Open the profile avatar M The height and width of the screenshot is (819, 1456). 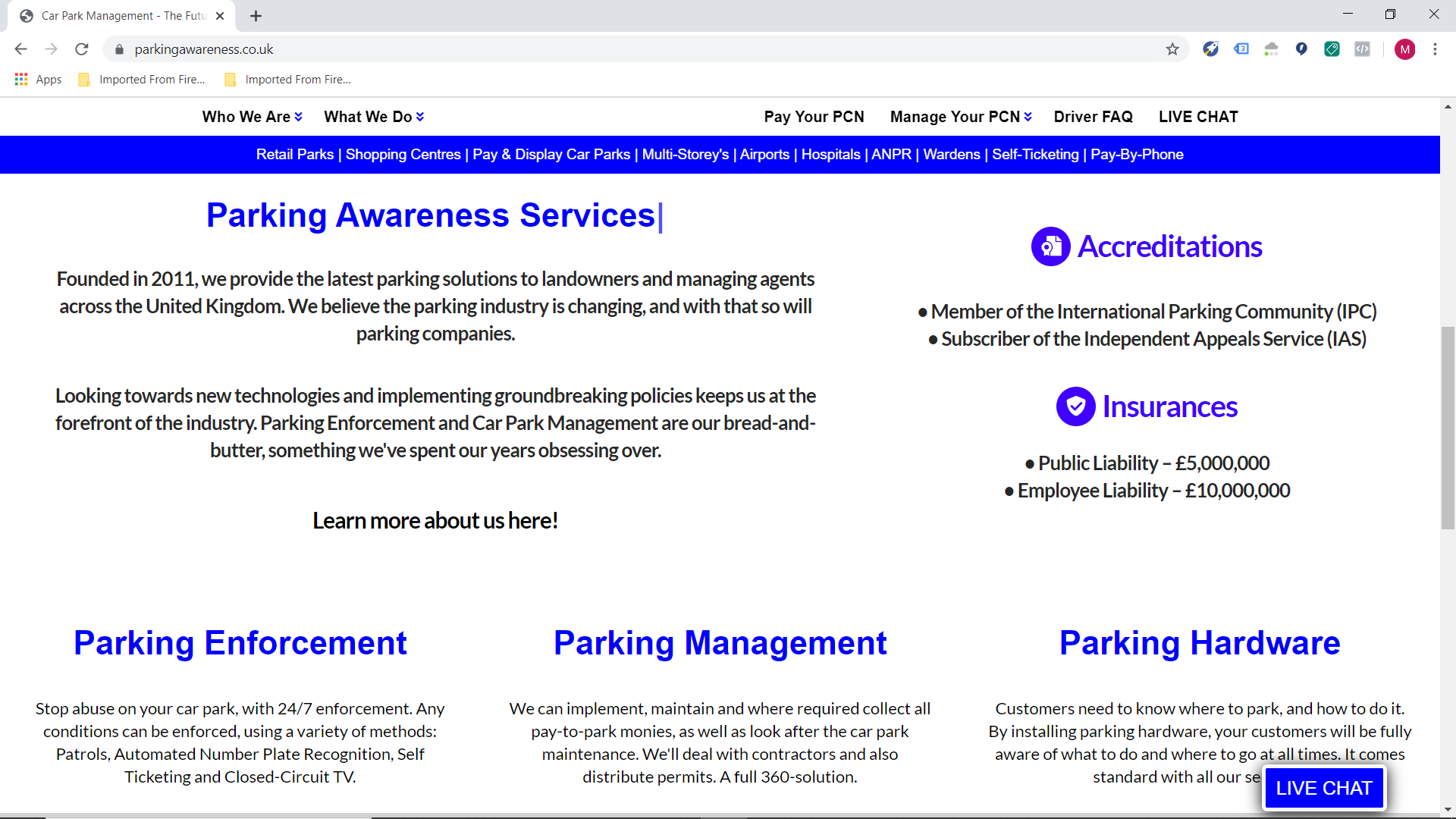(1404, 49)
